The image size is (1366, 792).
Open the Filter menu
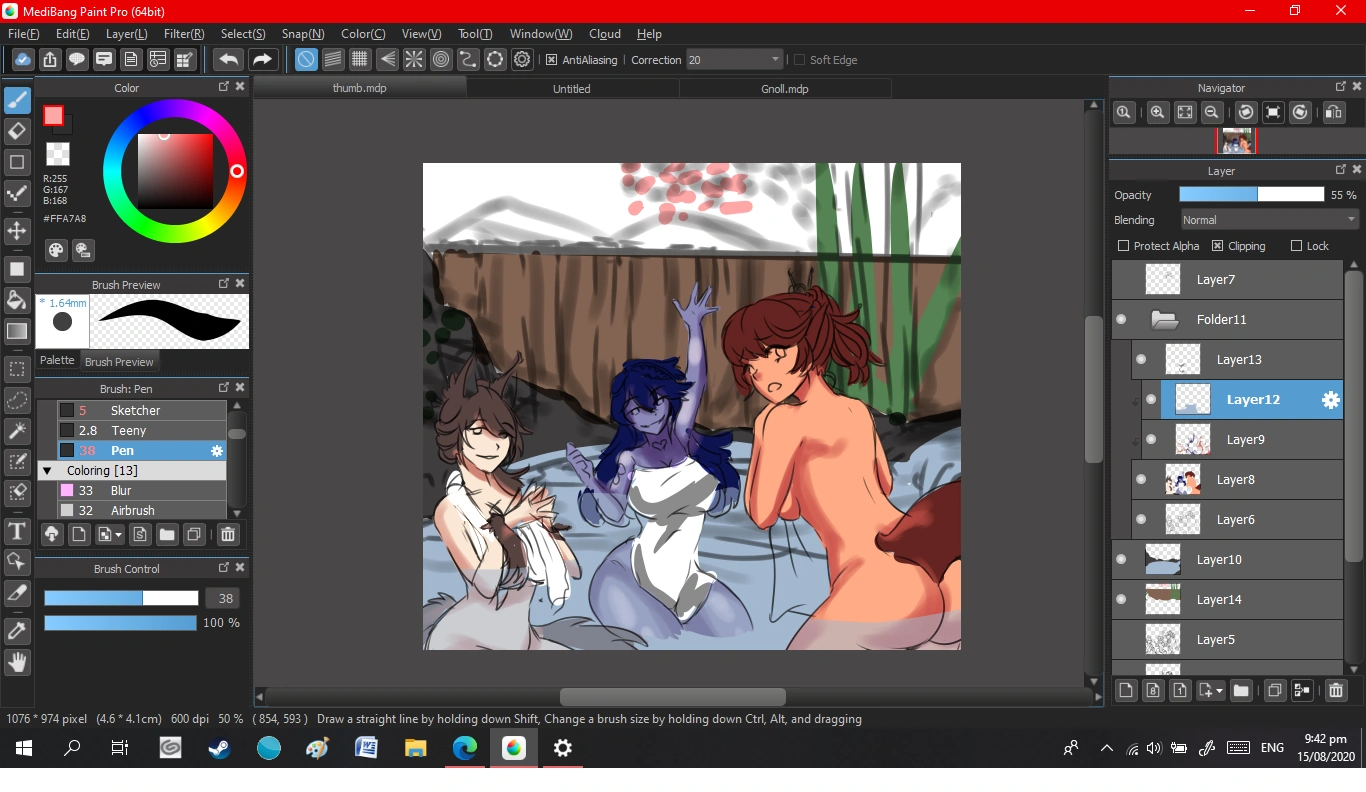pos(184,34)
